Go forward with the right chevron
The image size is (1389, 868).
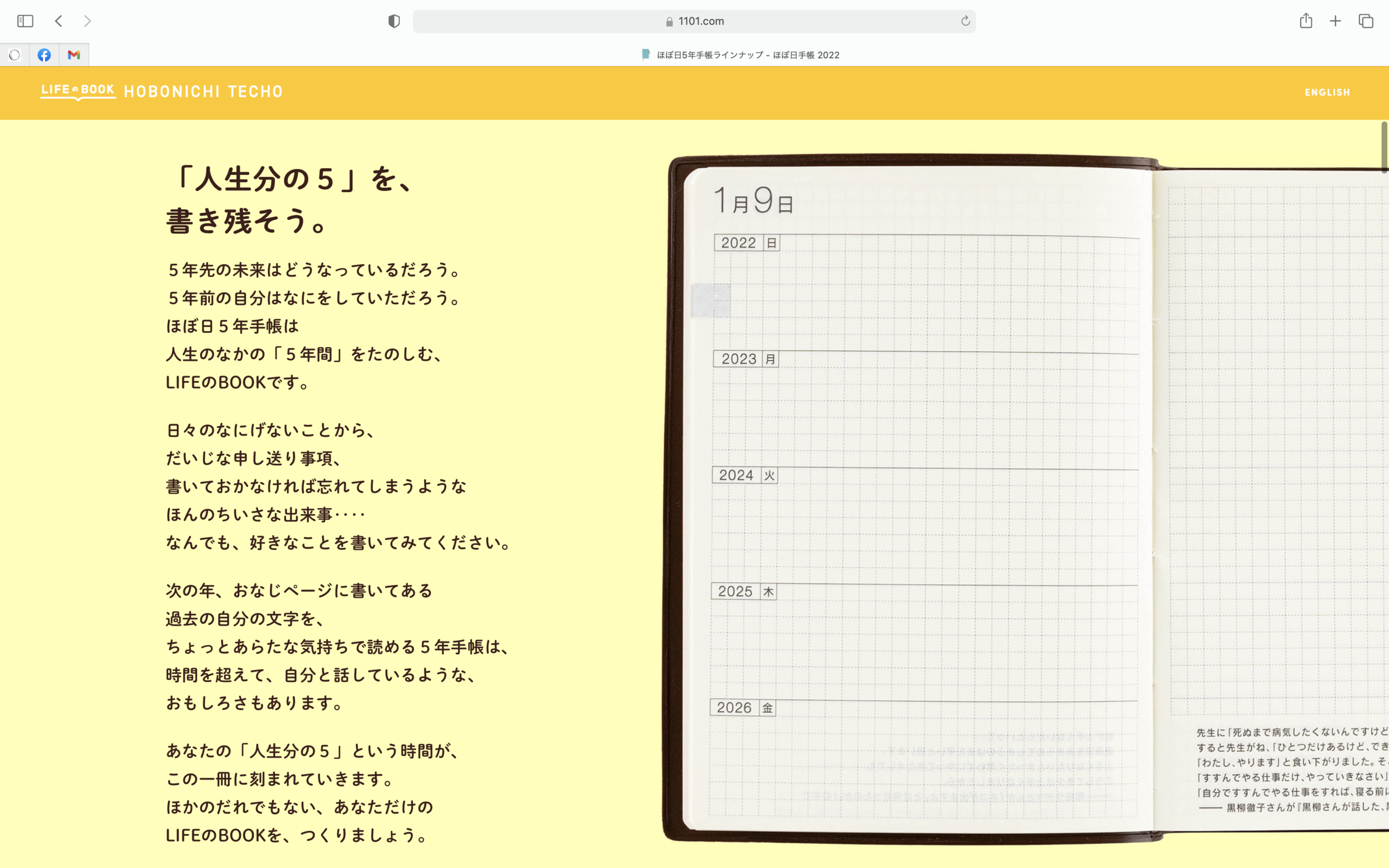tap(87, 21)
